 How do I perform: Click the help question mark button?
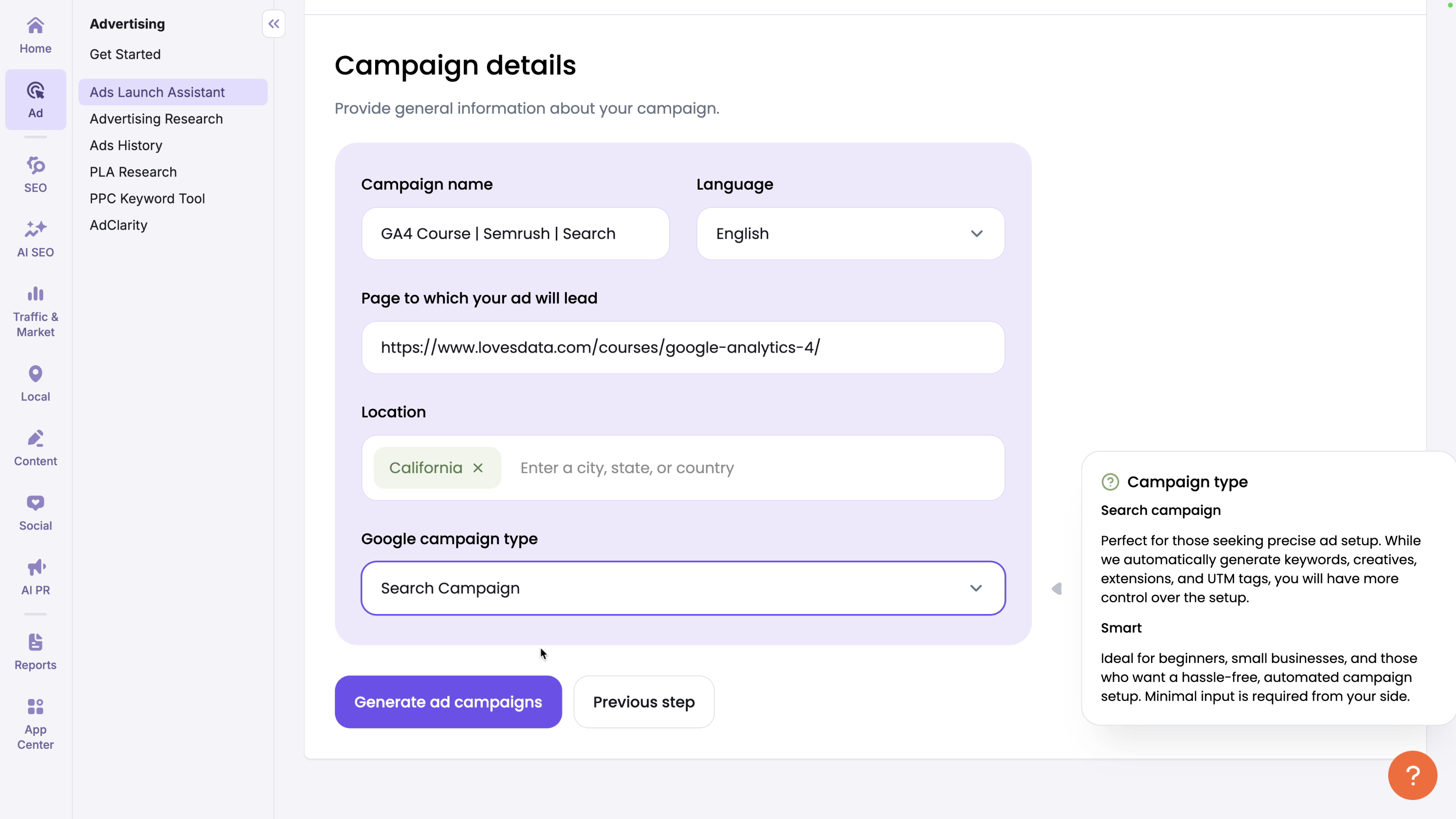(x=1411, y=775)
